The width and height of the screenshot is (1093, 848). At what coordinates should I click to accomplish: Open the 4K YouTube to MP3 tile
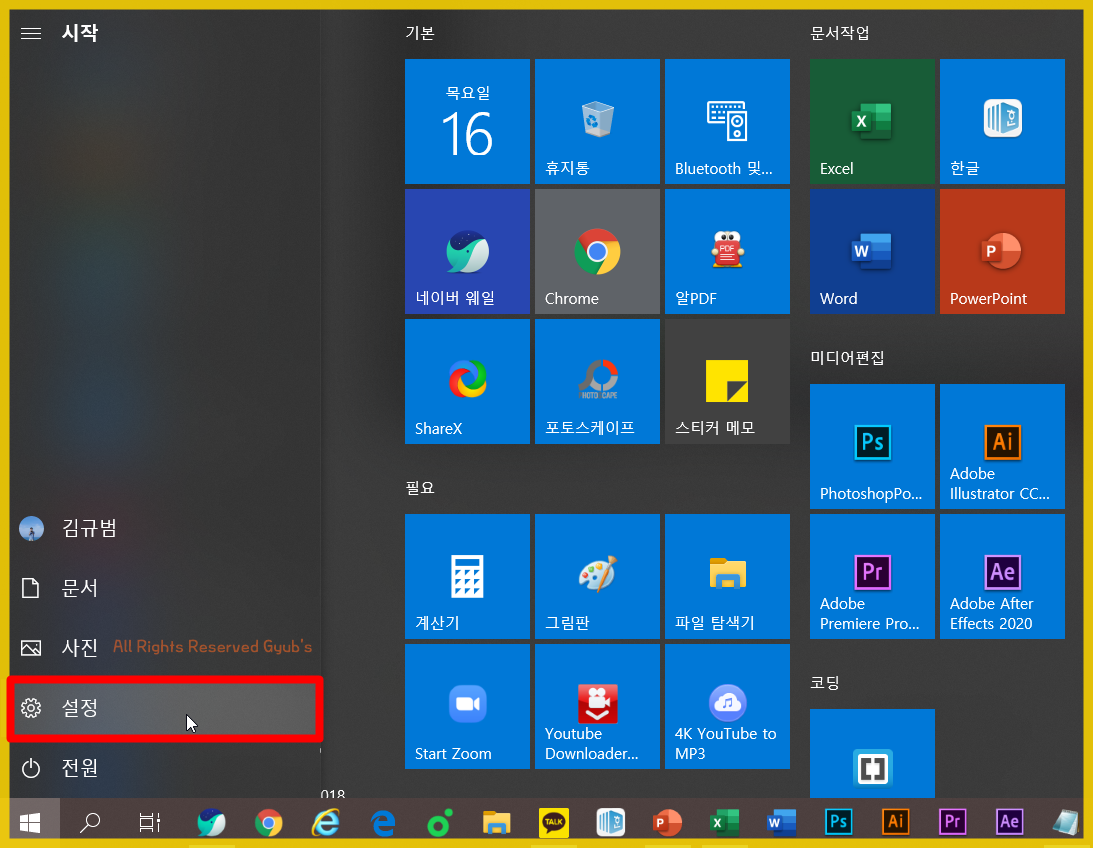727,707
